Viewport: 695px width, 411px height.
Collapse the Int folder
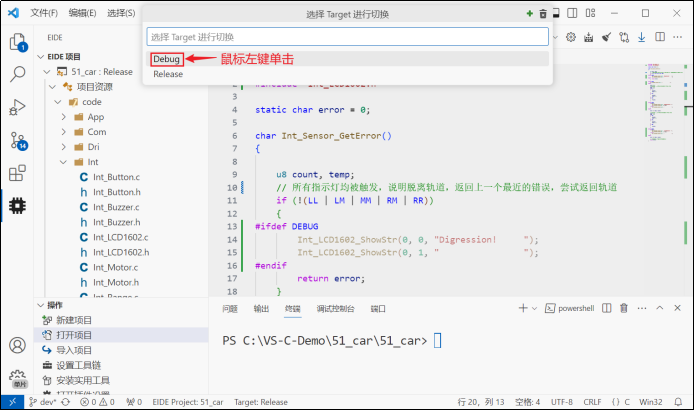point(63,162)
